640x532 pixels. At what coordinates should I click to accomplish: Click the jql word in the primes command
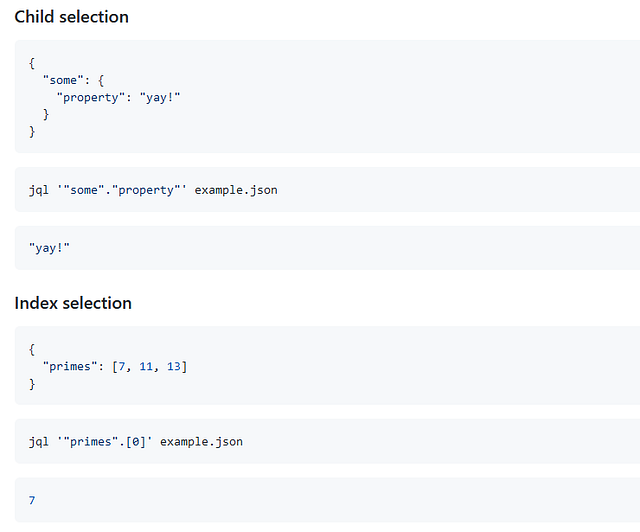tap(39, 441)
